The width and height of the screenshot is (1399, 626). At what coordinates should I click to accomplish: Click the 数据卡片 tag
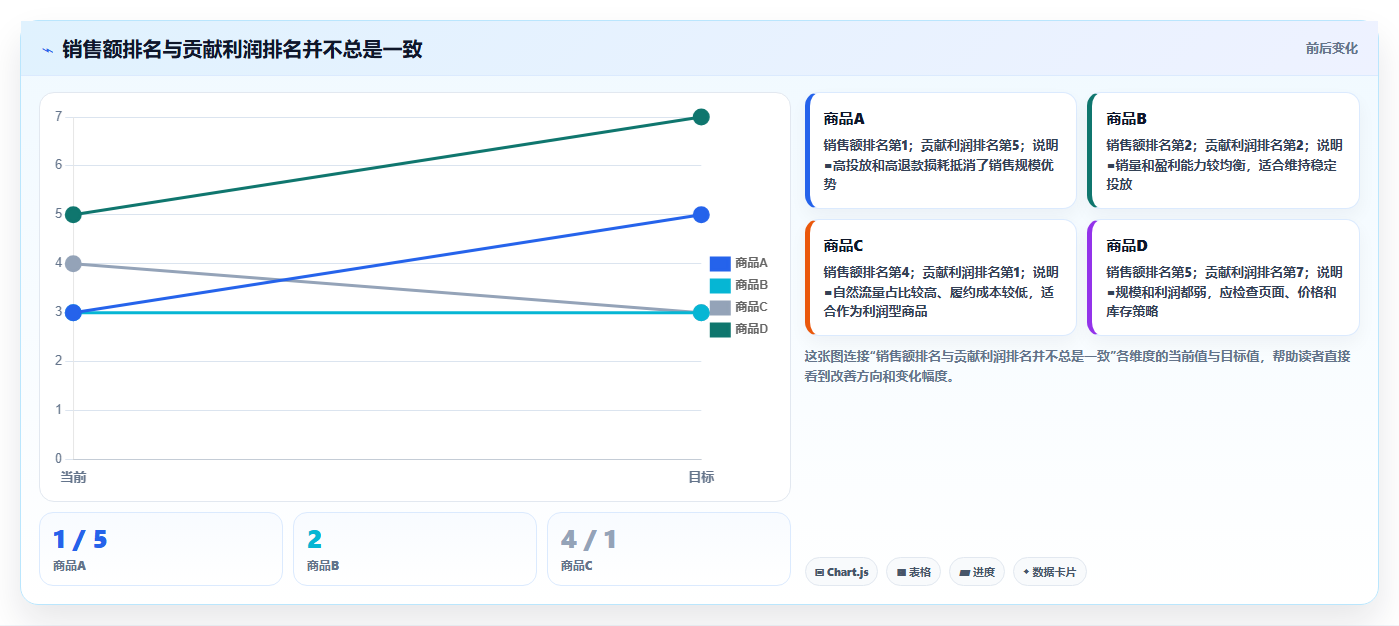(1050, 572)
